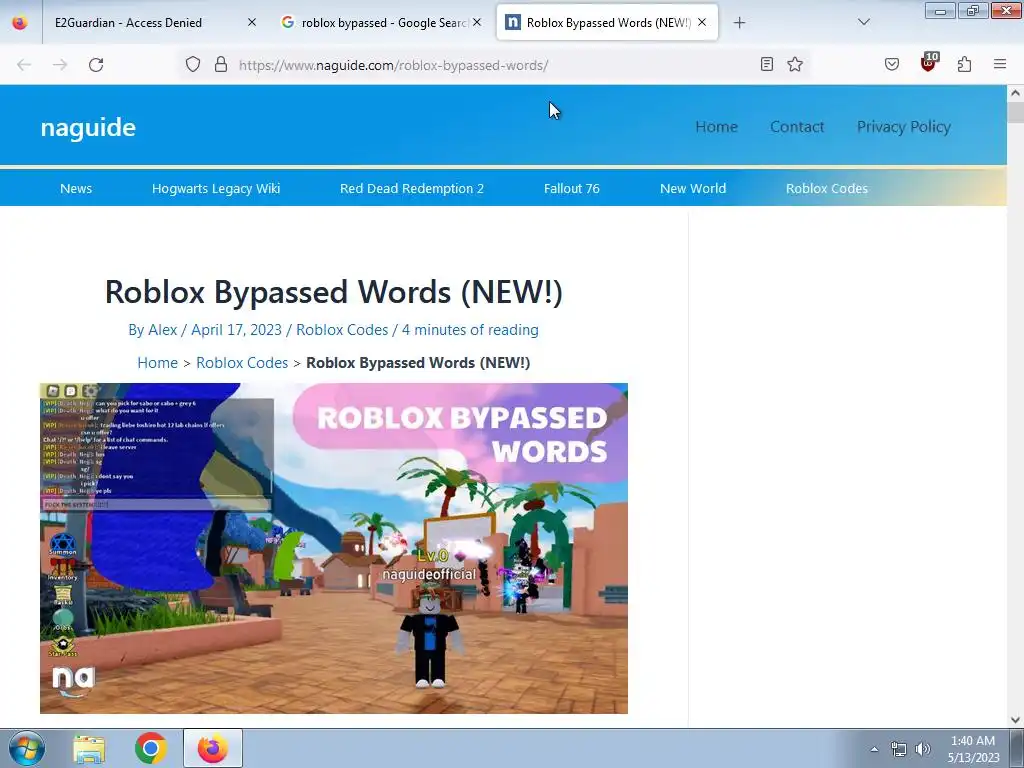Open a new tab with plus button
The image size is (1024, 768).
click(739, 23)
